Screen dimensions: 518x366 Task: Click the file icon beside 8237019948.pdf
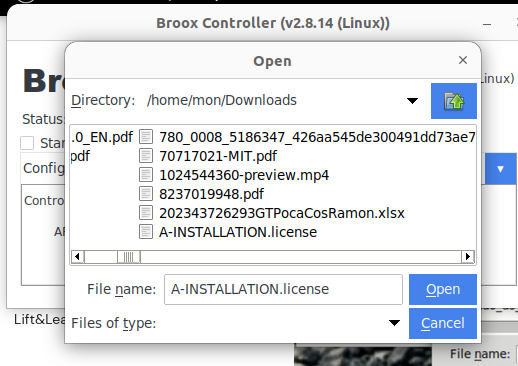click(x=146, y=194)
